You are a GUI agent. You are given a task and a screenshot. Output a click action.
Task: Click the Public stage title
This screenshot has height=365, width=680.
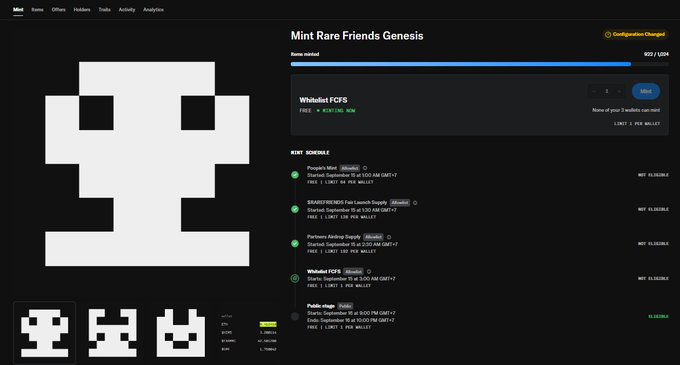click(x=321, y=306)
